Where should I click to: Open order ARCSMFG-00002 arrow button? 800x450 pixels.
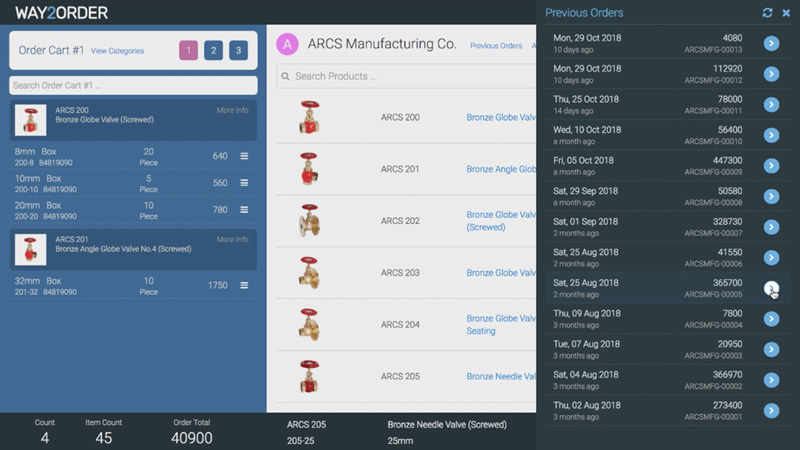[x=771, y=380]
